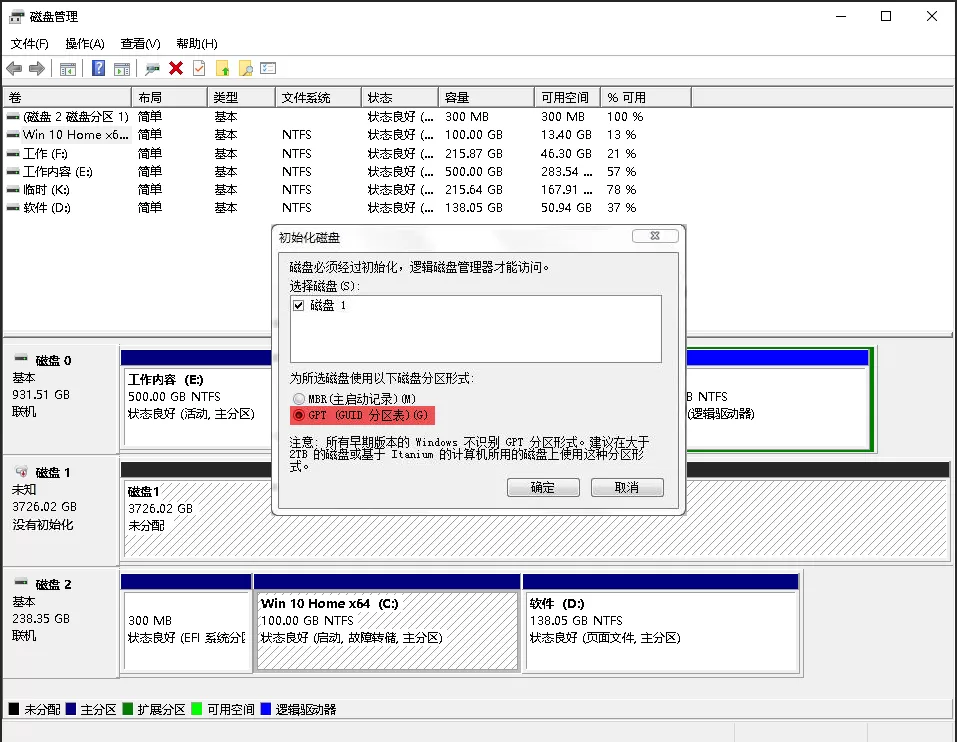Open the 查看(V) menu
This screenshot has height=742, width=957.
pyautogui.click(x=140, y=44)
